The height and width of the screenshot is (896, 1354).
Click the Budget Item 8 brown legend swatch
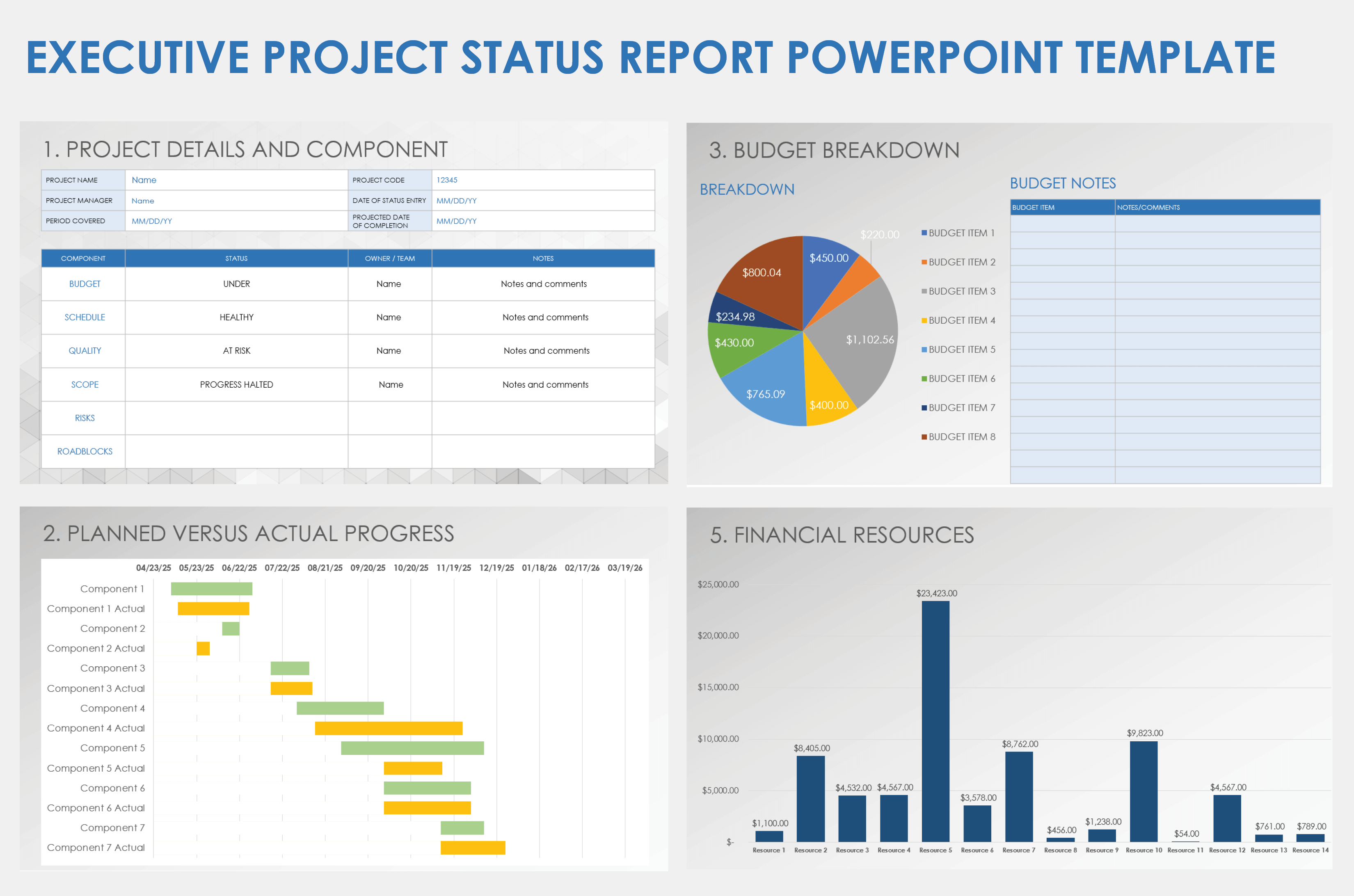coord(924,437)
